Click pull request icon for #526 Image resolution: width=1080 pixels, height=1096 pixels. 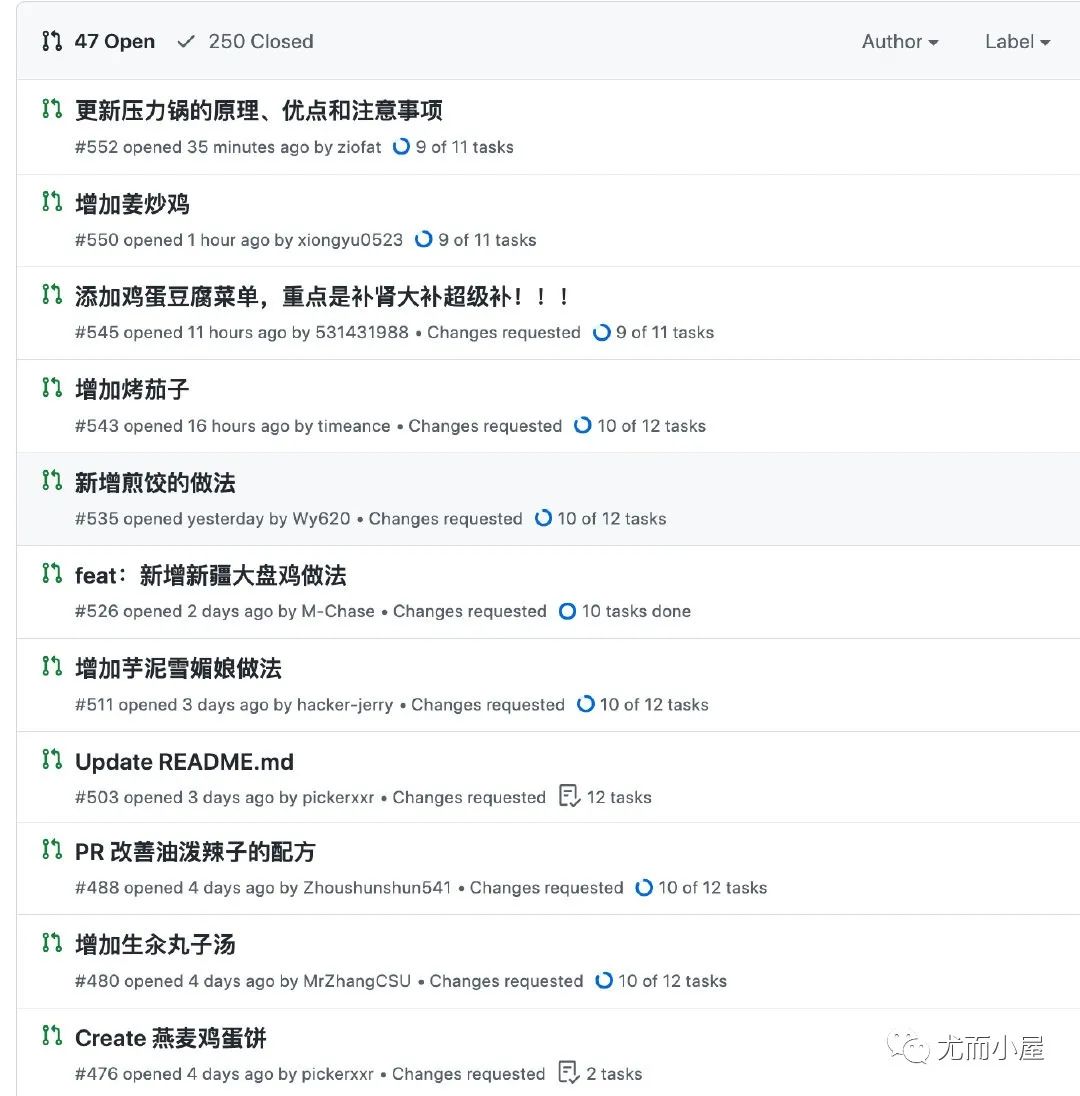pyautogui.click(x=52, y=573)
